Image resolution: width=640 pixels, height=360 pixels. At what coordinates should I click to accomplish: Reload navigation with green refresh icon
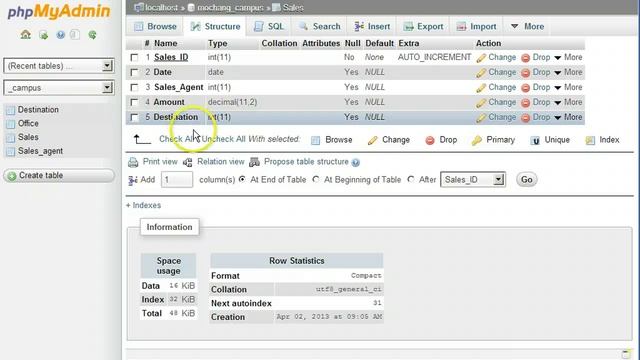(x=93, y=35)
